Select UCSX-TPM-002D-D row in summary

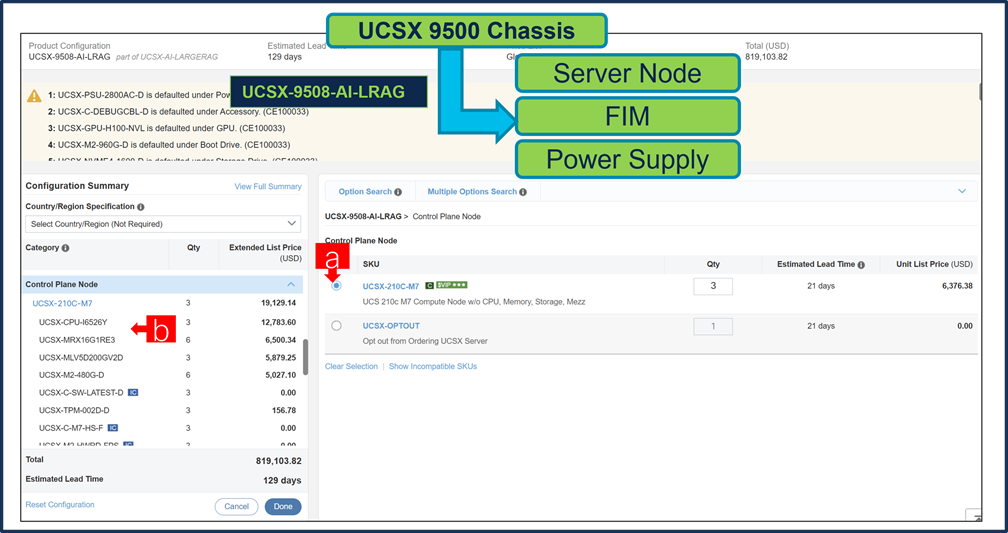point(163,410)
